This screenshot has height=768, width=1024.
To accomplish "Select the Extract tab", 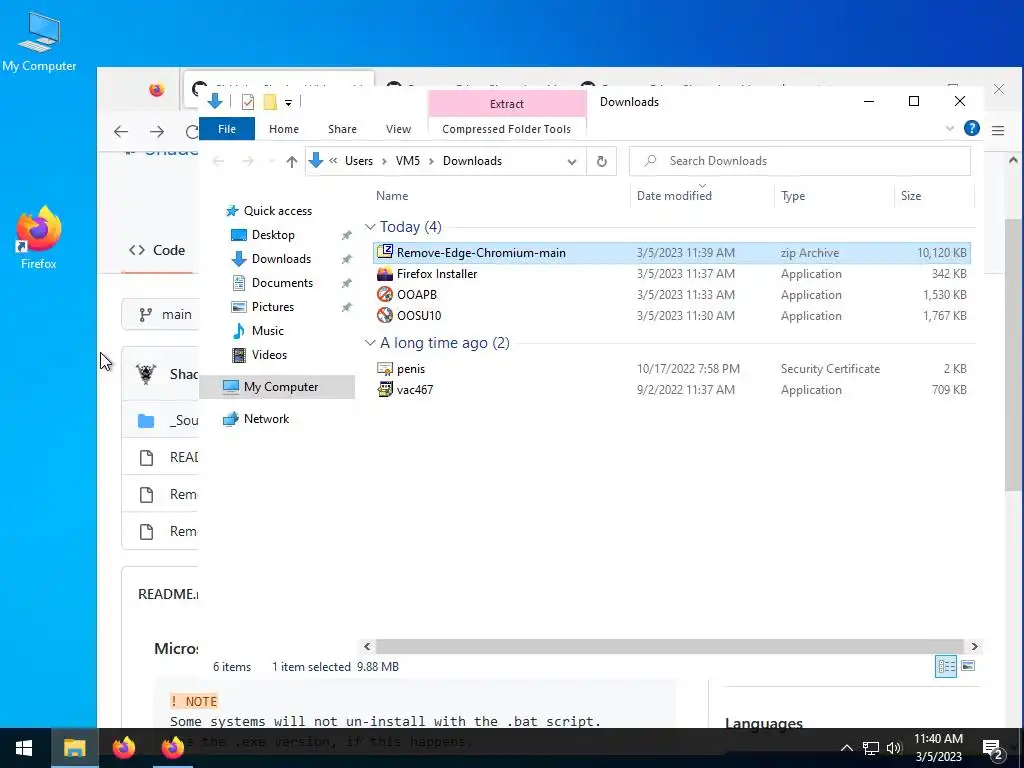I will (x=507, y=104).
